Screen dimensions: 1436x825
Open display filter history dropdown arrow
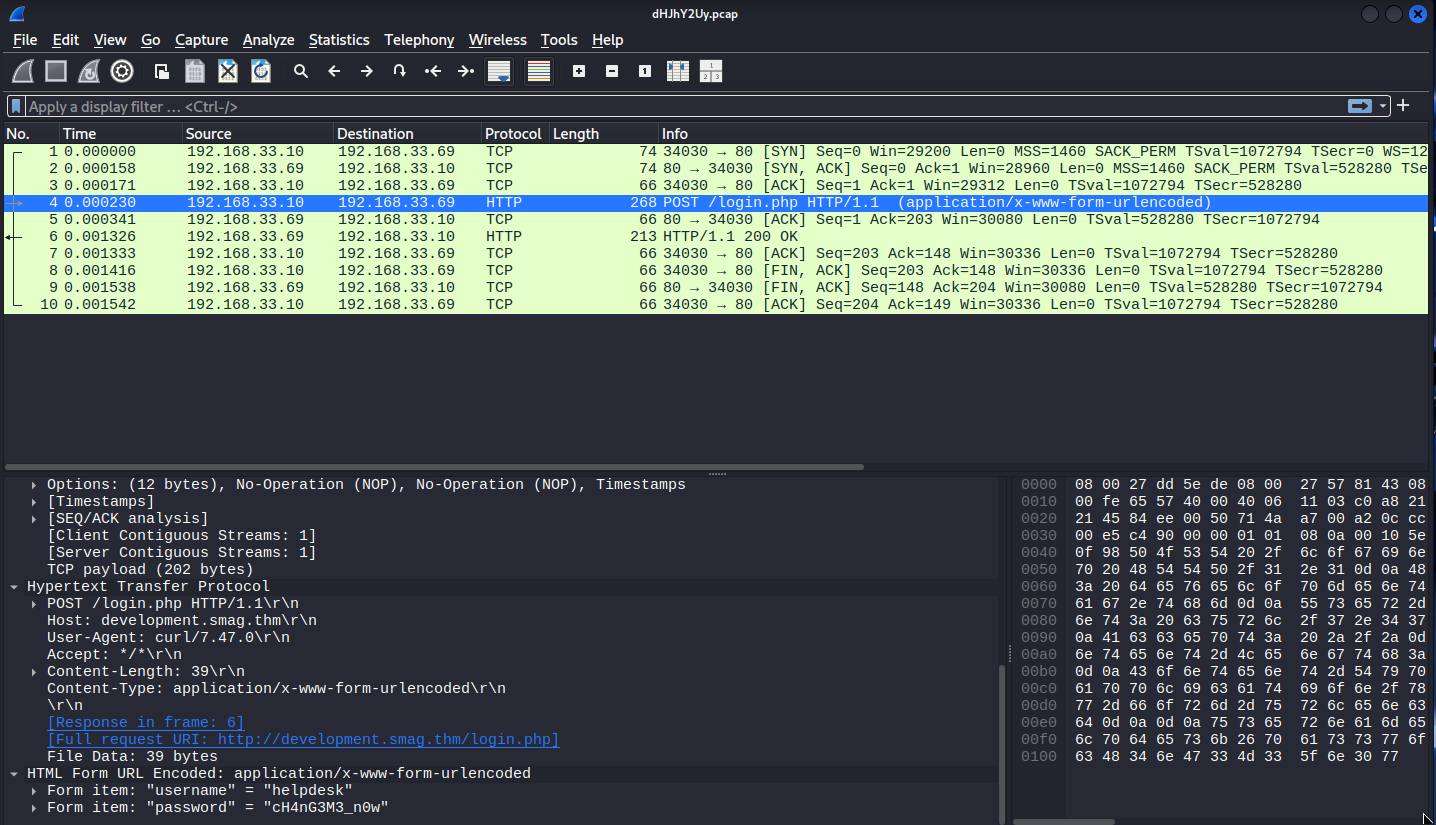(x=1383, y=106)
